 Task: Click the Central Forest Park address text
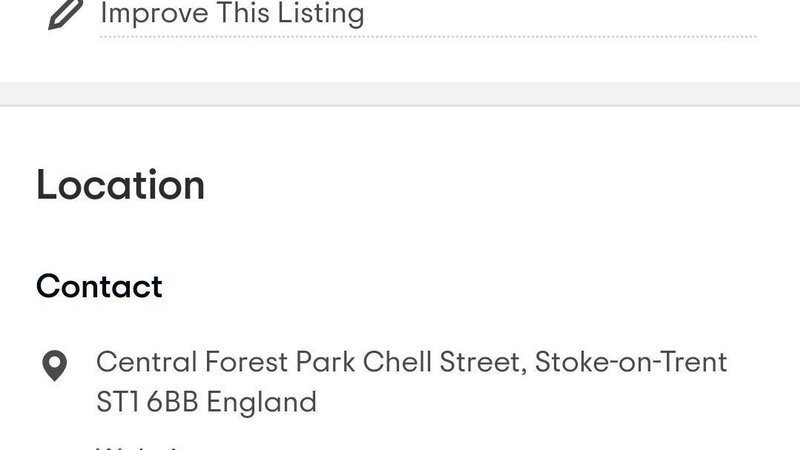point(411,361)
